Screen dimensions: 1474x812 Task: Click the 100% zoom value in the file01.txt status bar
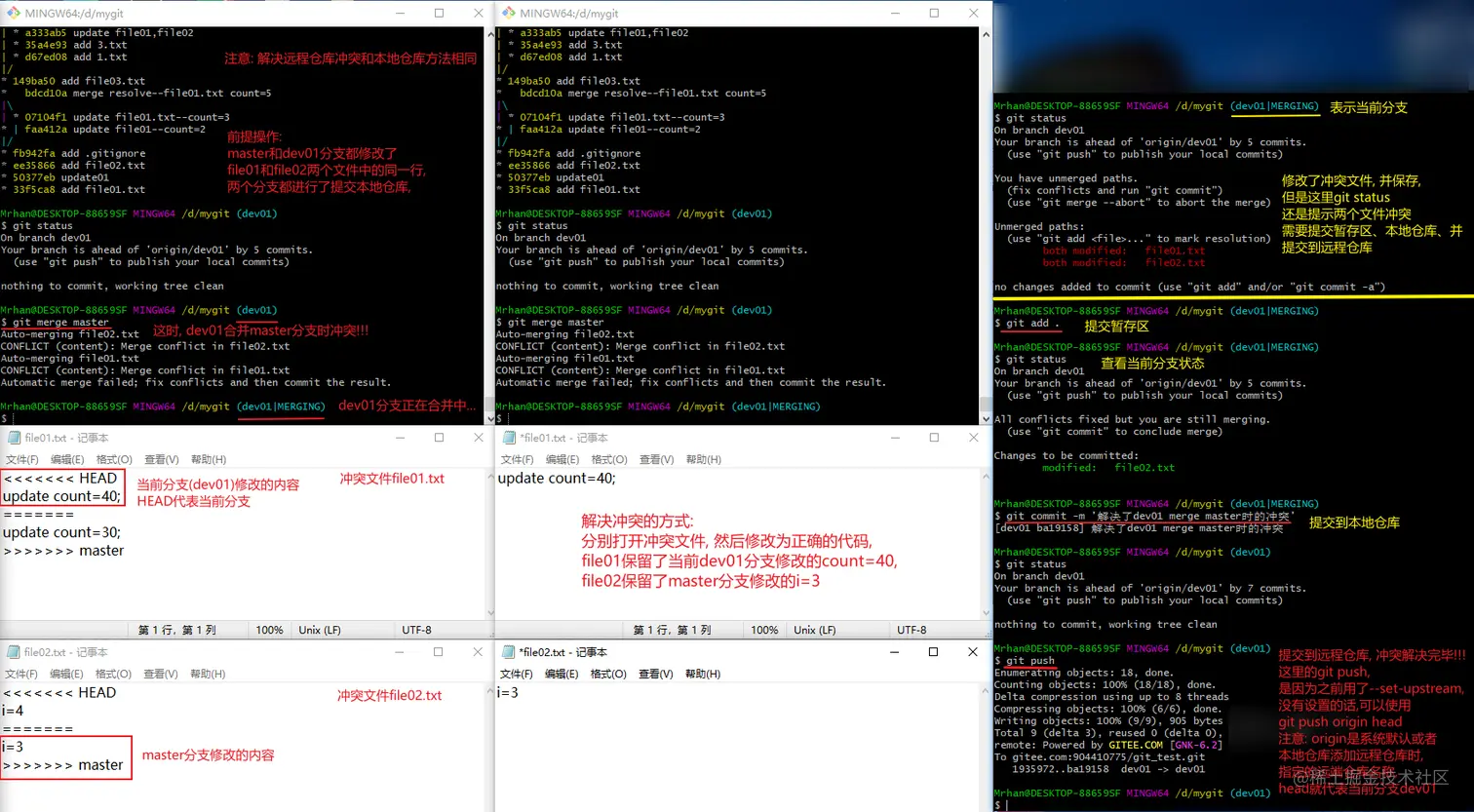[269, 630]
